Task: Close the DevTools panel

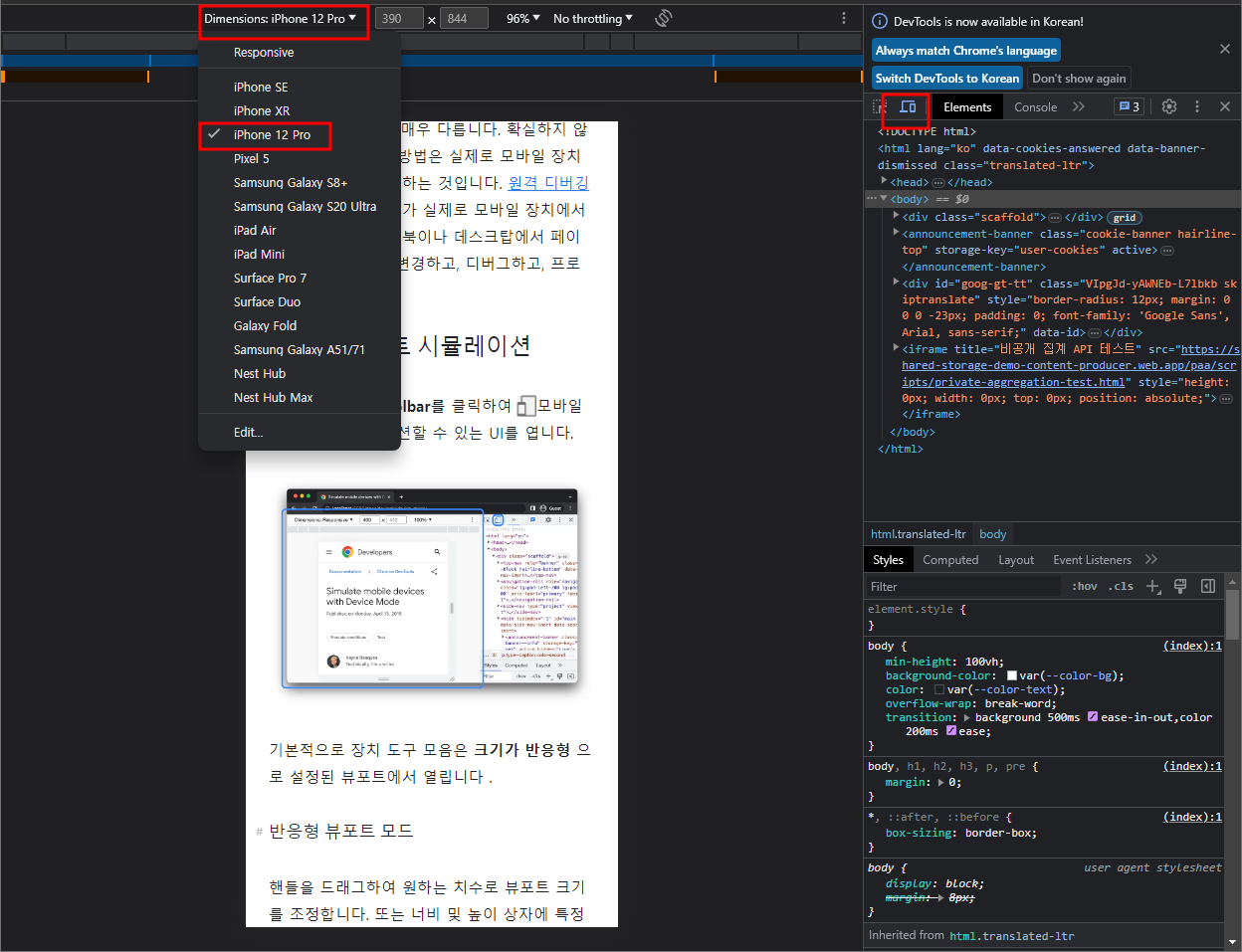Action: (x=1225, y=106)
